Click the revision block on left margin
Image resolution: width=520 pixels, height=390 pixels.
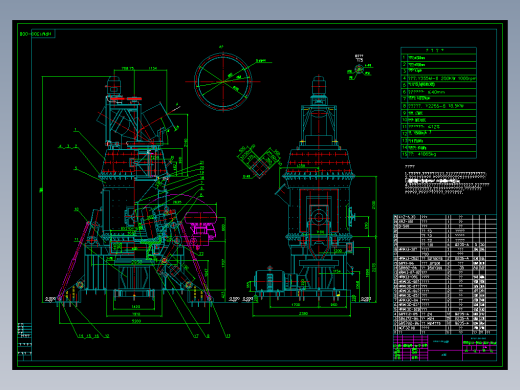tap(25, 341)
